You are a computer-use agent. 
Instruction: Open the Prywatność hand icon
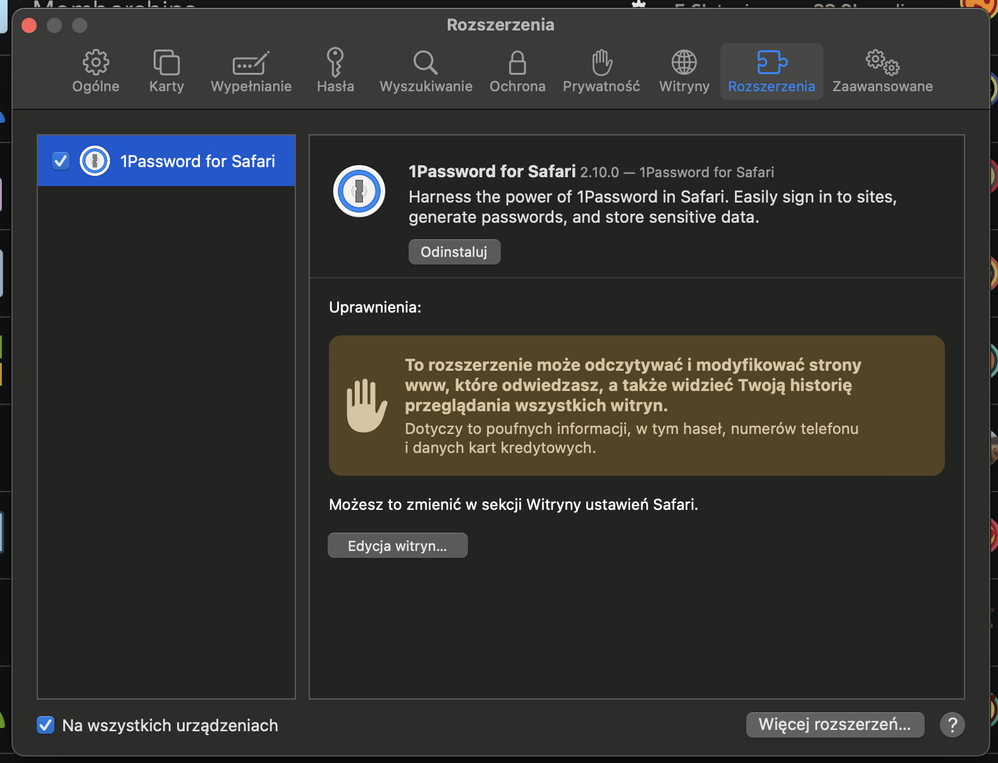pos(601,63)
